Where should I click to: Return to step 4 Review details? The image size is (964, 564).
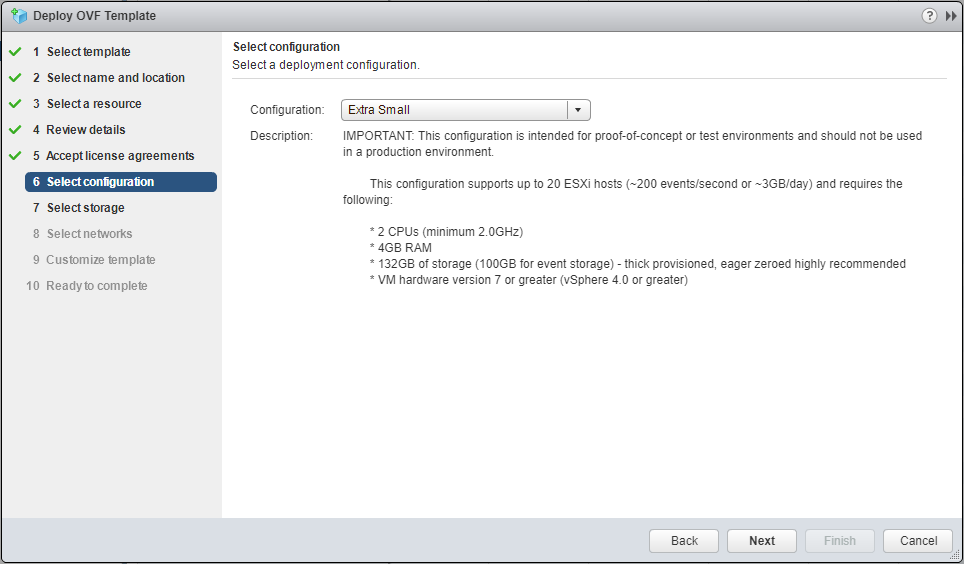[86, 130]
